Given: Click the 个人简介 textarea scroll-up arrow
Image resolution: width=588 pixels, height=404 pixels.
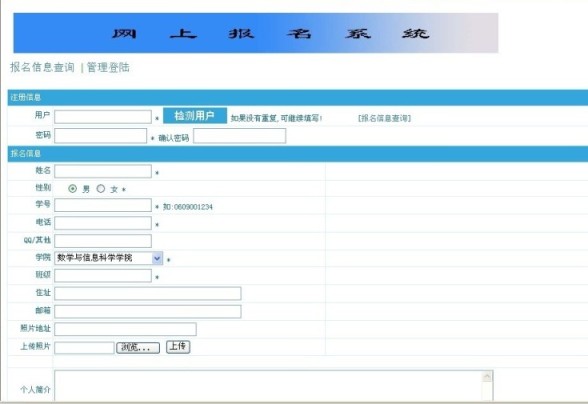Looking at the screenshot, I should pos(487,376).
